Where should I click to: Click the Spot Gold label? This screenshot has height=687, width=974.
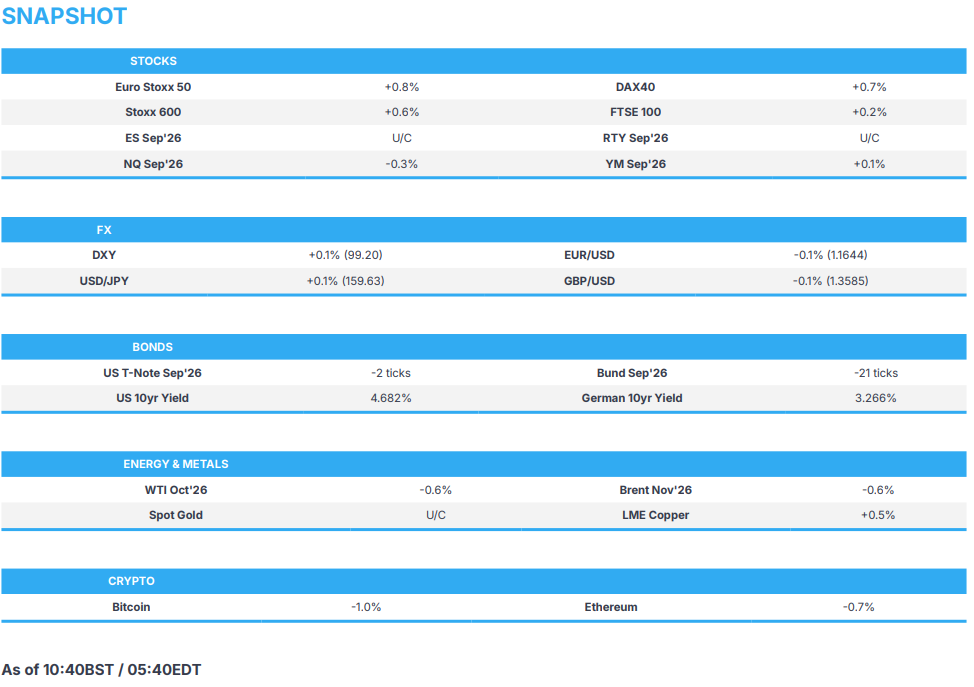click(176, 515)
